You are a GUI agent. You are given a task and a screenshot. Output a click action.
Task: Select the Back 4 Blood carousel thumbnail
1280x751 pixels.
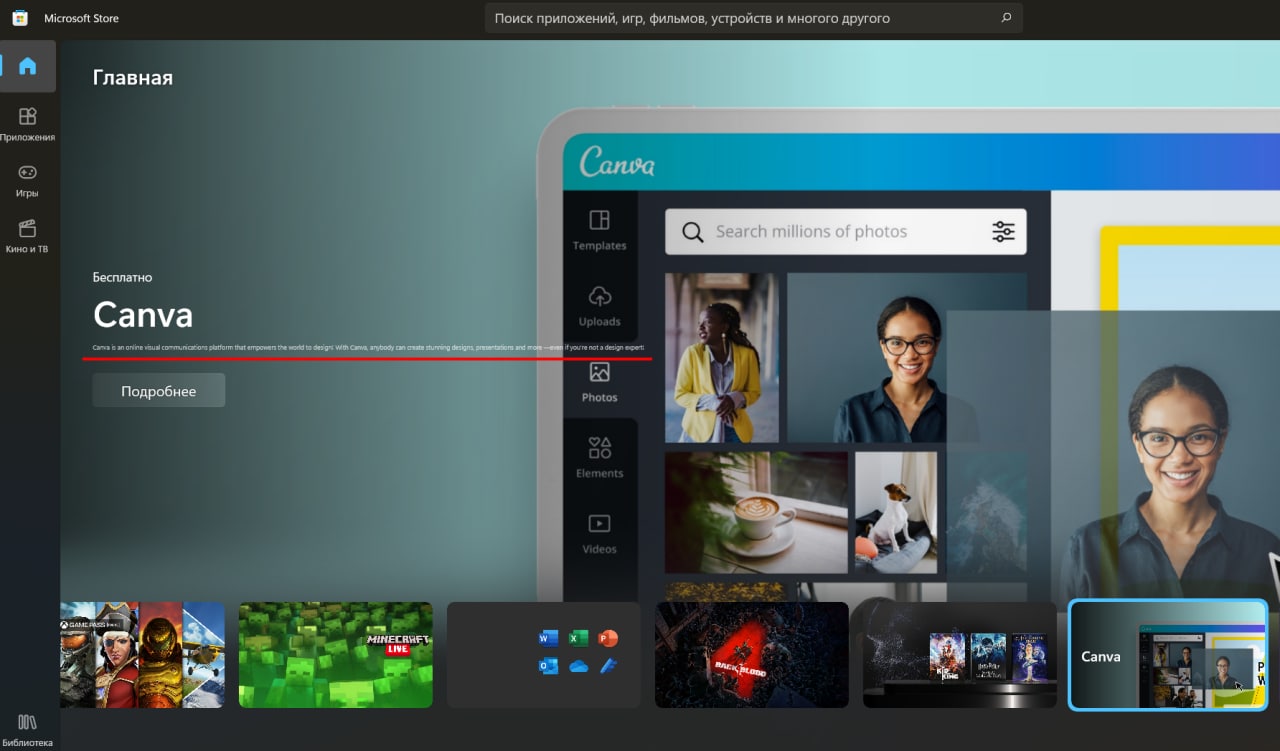pos(752,655)
